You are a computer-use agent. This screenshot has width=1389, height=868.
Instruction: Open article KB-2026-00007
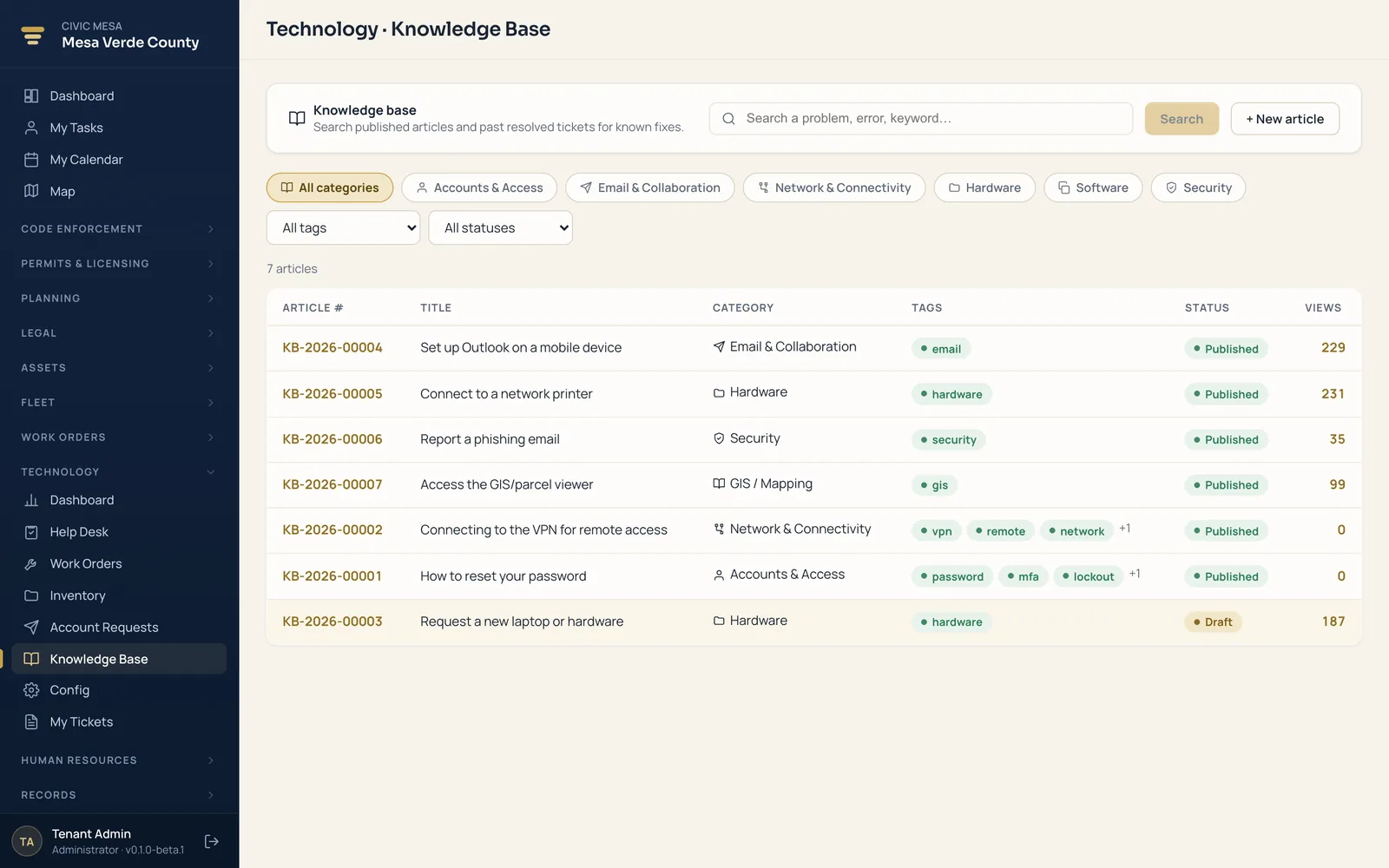point(332,484)
